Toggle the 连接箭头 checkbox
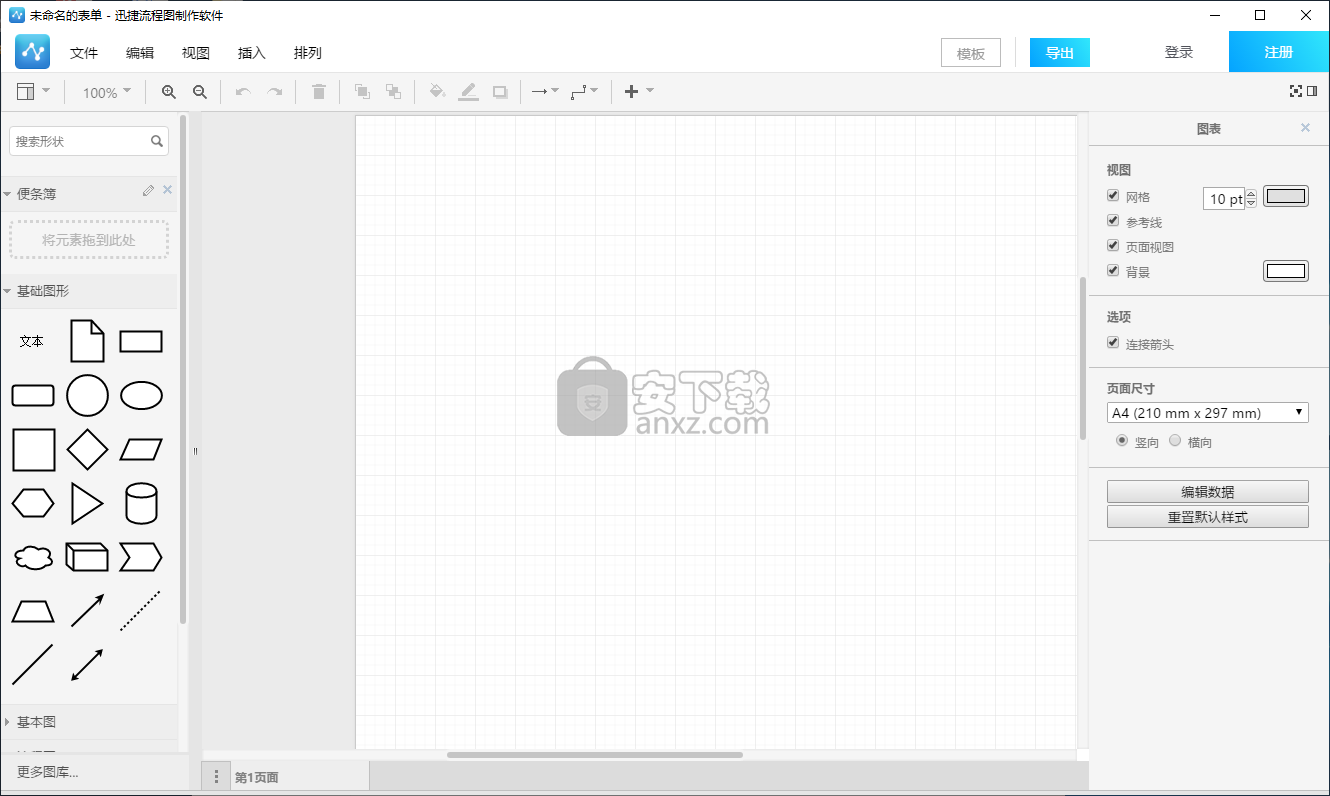1330x796 pixels. 1113,343
